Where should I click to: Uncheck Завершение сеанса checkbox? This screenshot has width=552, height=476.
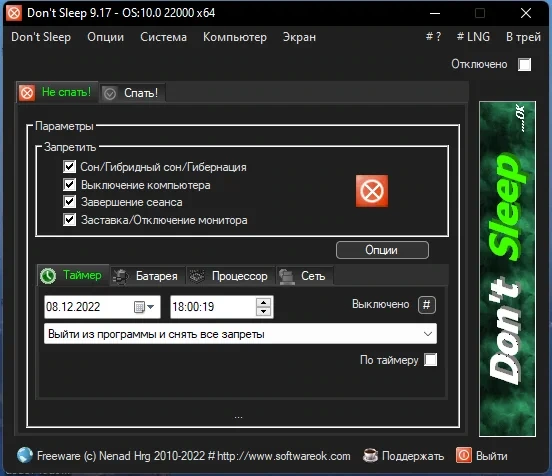tap(69, 202)
